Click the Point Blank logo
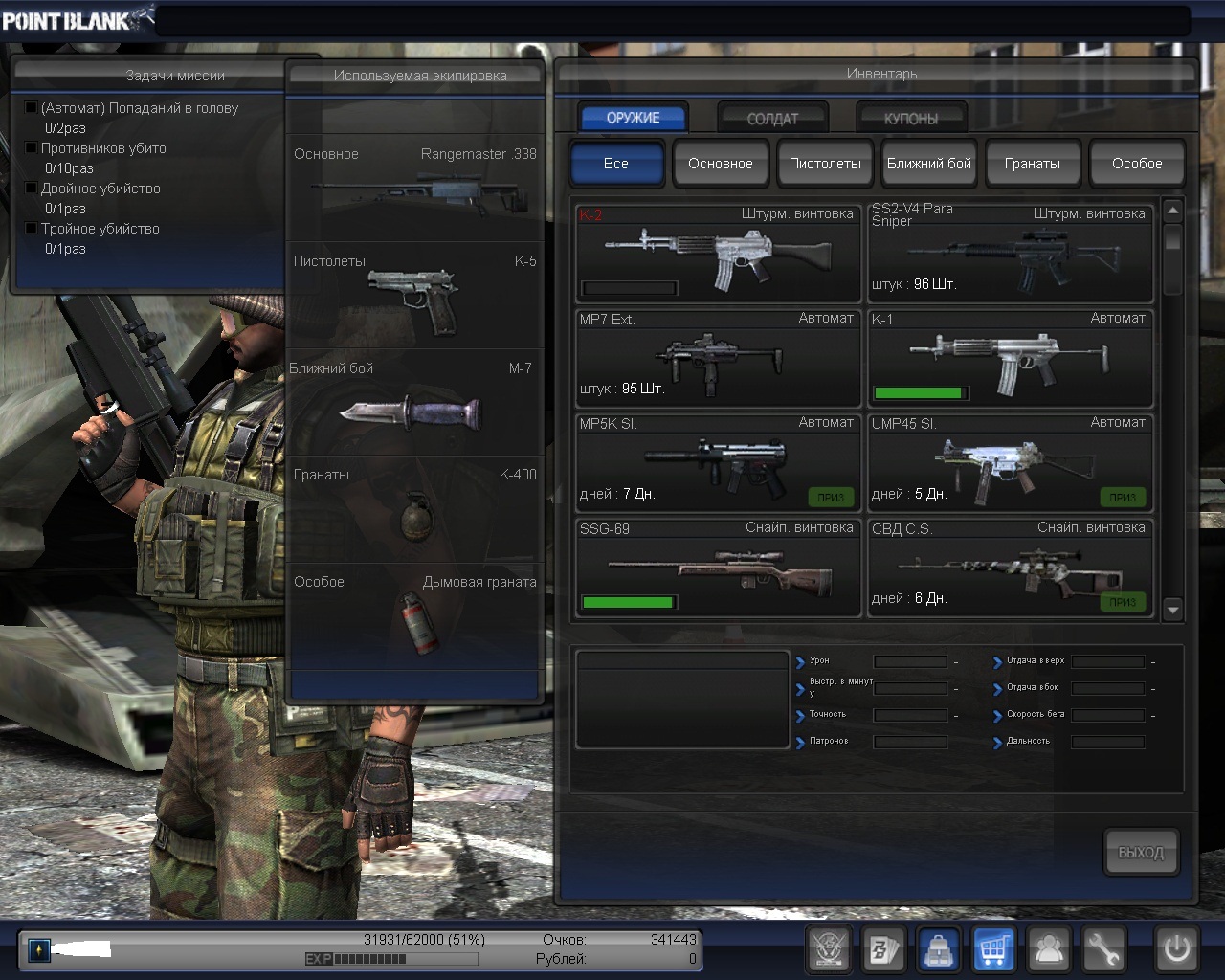The width and height of the screenshot is (1225, 980). (x=77, y=17)
